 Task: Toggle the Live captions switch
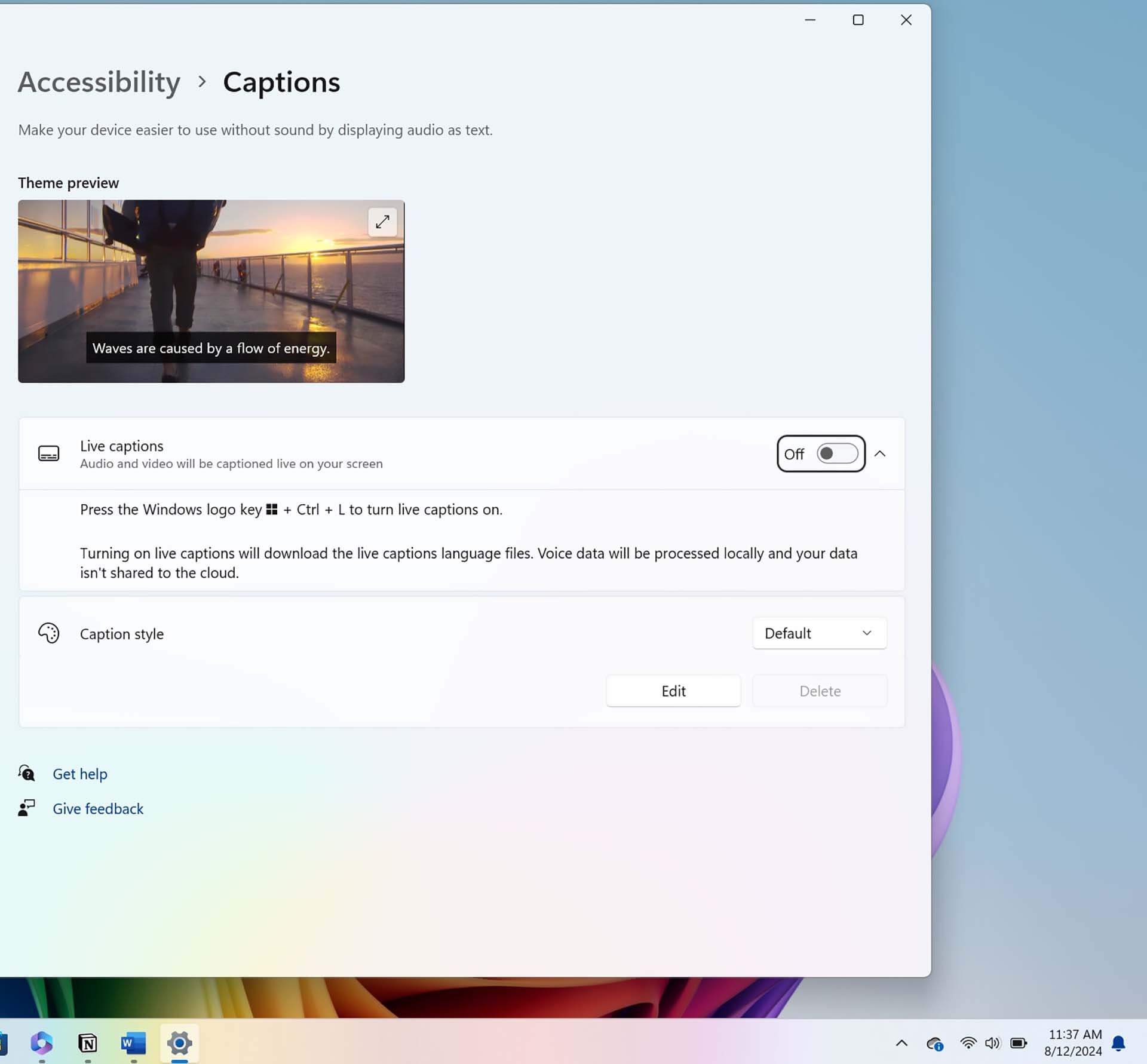coord(837,453)
